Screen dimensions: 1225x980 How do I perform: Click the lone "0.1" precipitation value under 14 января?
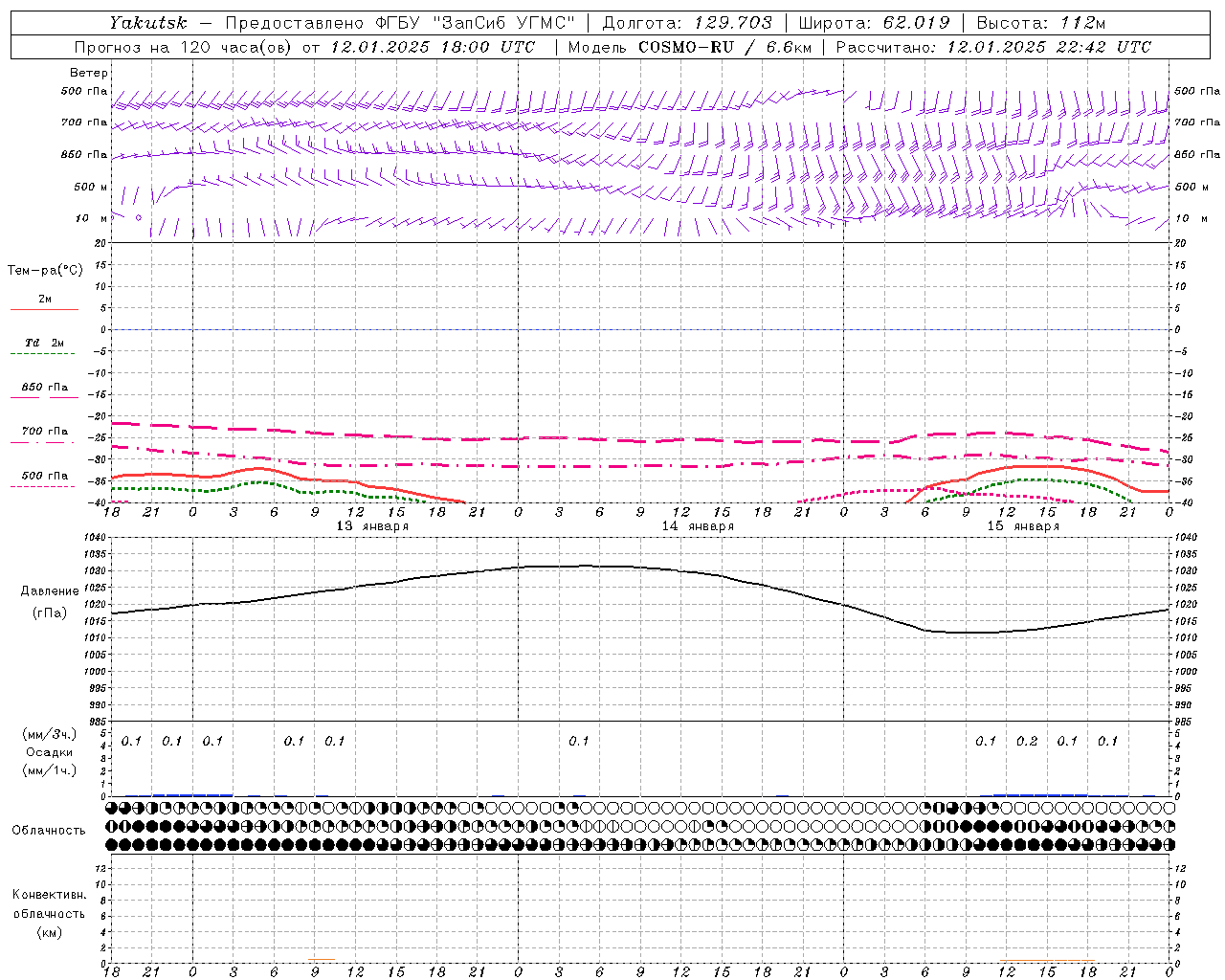click(579, 742)
